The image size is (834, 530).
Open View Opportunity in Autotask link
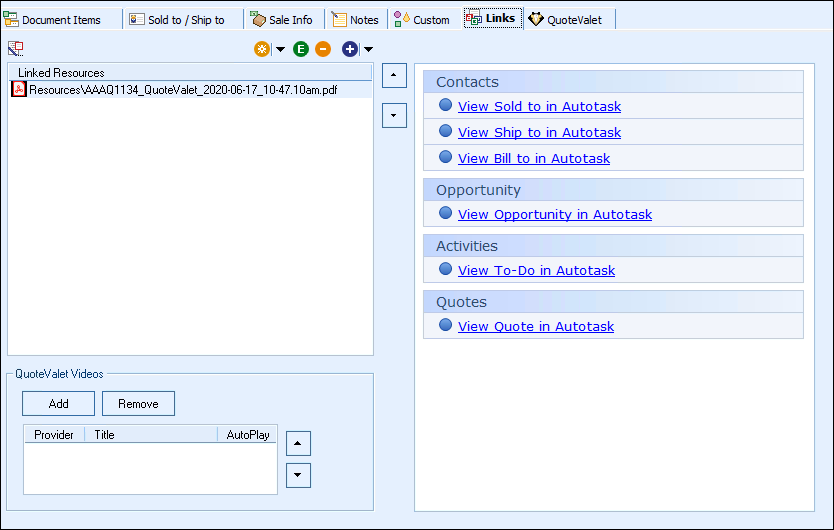coord(554,214)
